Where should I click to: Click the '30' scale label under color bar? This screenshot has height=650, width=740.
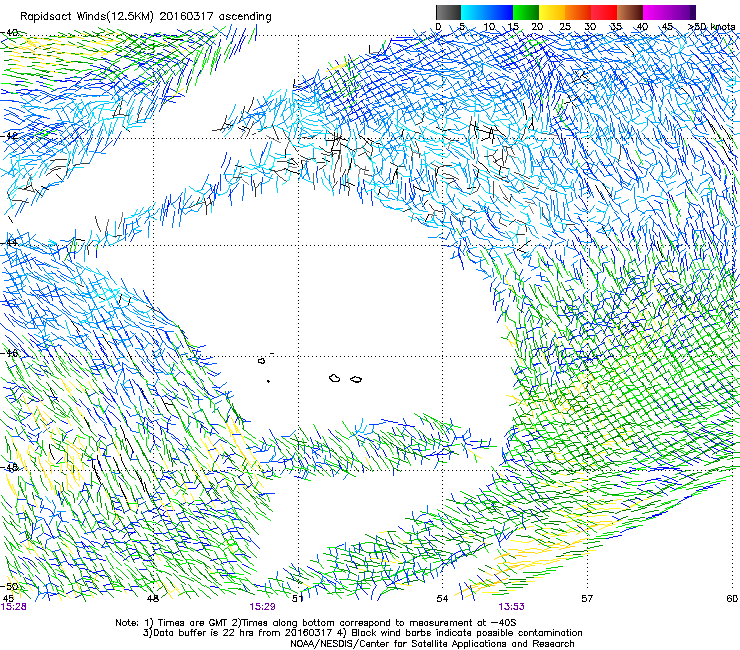click(x=590, y=27)
